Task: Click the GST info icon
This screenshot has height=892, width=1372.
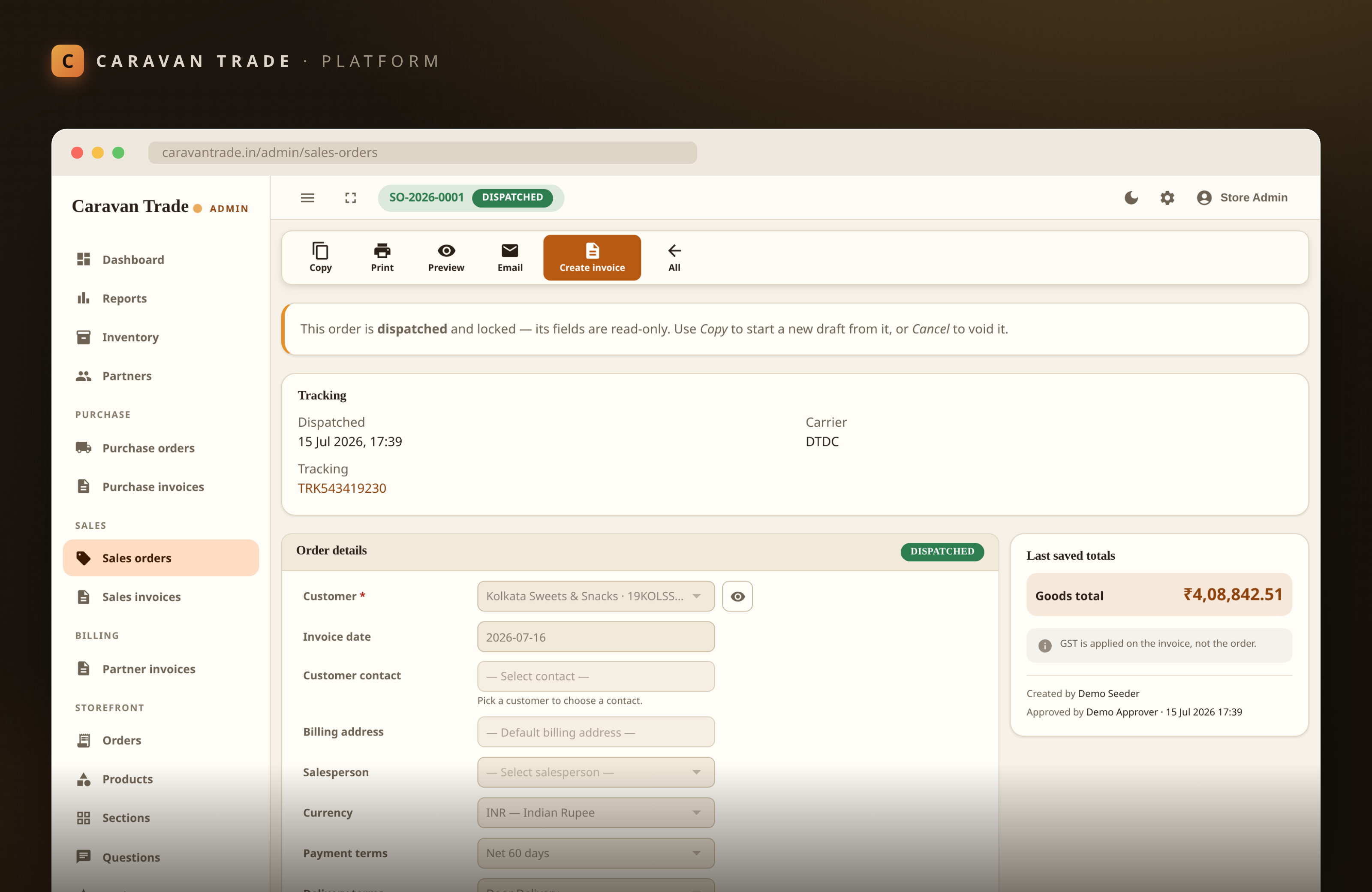Action: point(1044,645)
